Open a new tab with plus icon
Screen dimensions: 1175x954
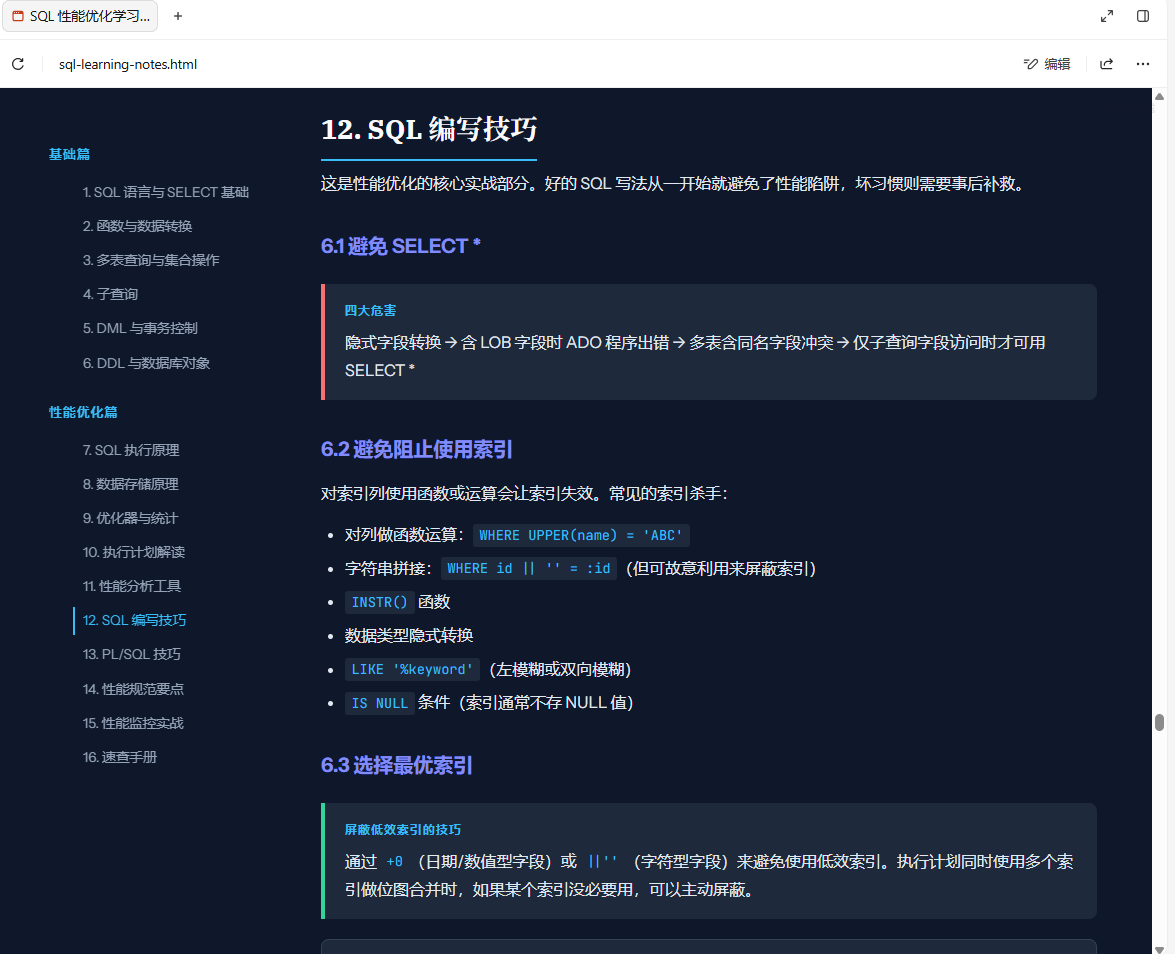coord(178,16)
